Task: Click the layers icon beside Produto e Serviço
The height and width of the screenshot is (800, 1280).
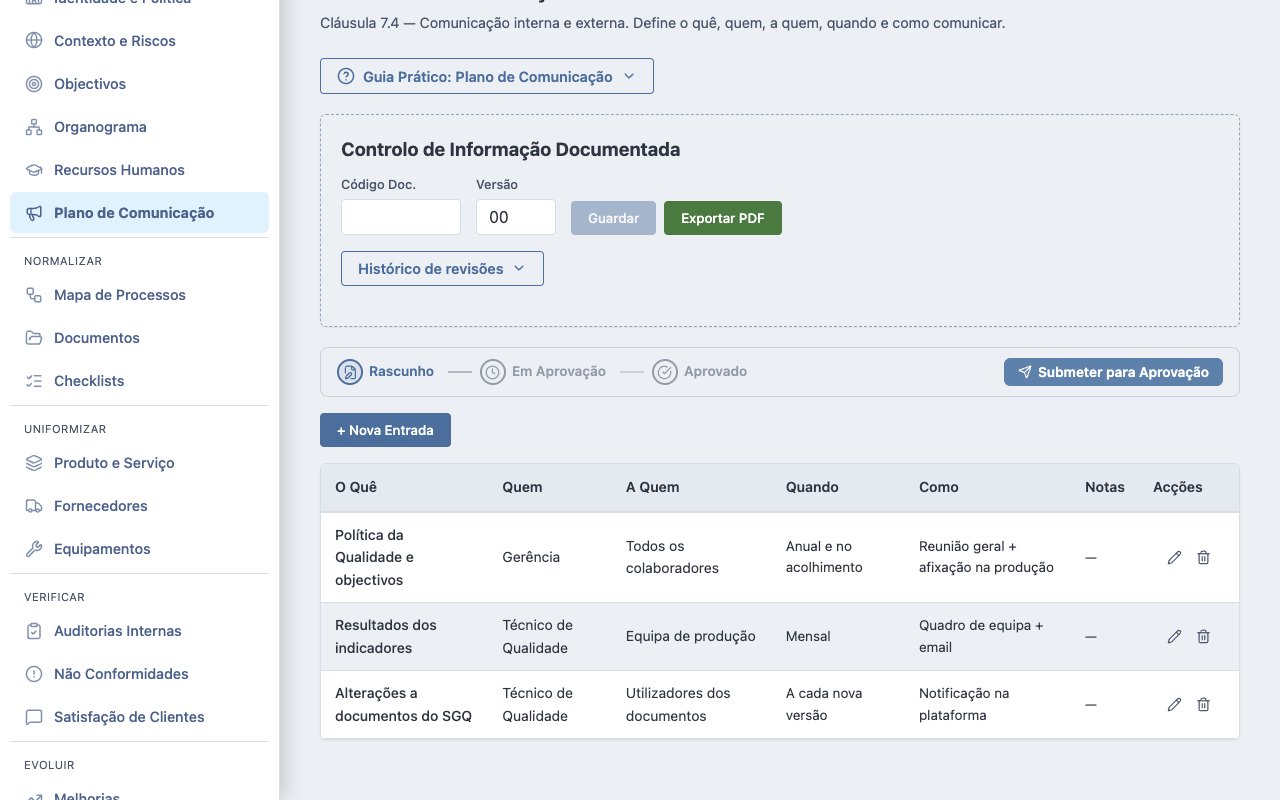Action: pyautogui.click(x=34, y=463)
